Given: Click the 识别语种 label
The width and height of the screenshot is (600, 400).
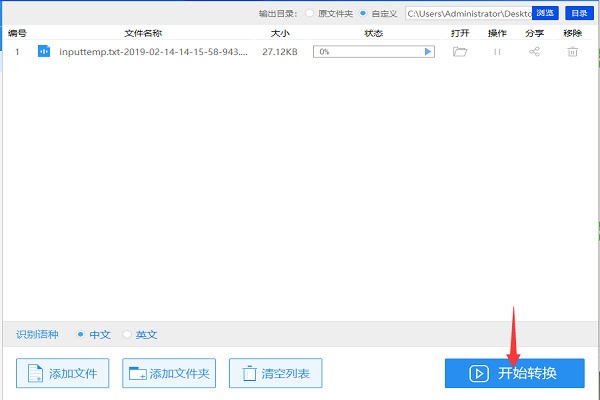Looking at the screenshot, I should [37, 335].
